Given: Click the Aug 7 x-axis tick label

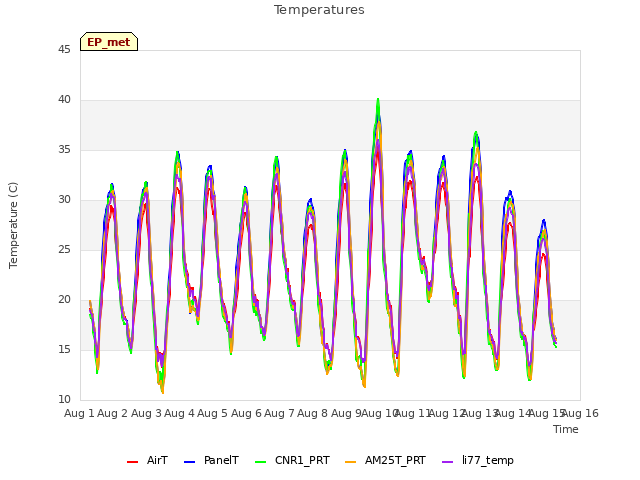Looking at the screenshot, I should [x=280, y=413].
